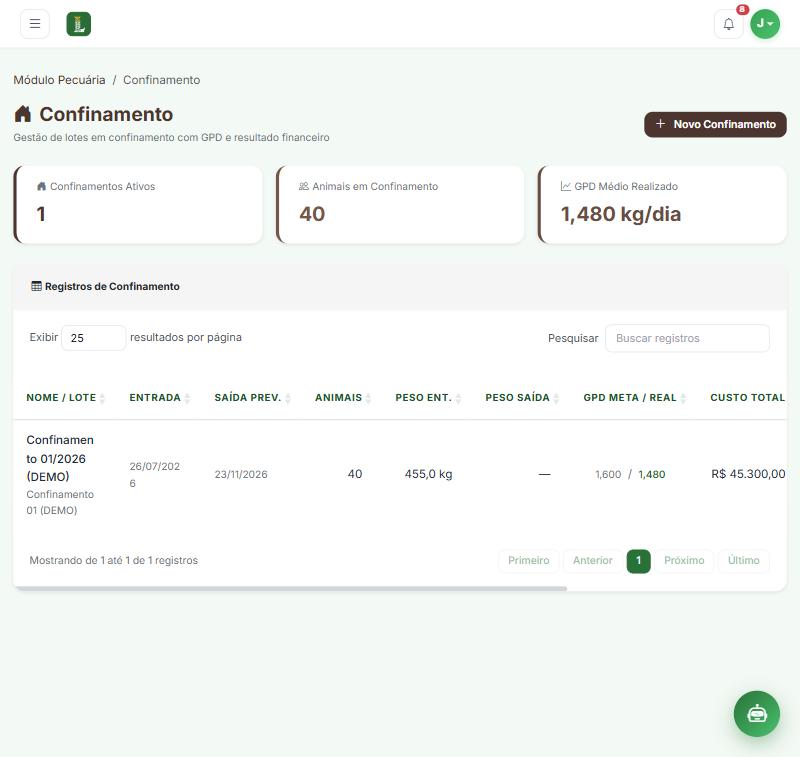Click the 23/11/2026 exit date cell

(x=241, y=474)
